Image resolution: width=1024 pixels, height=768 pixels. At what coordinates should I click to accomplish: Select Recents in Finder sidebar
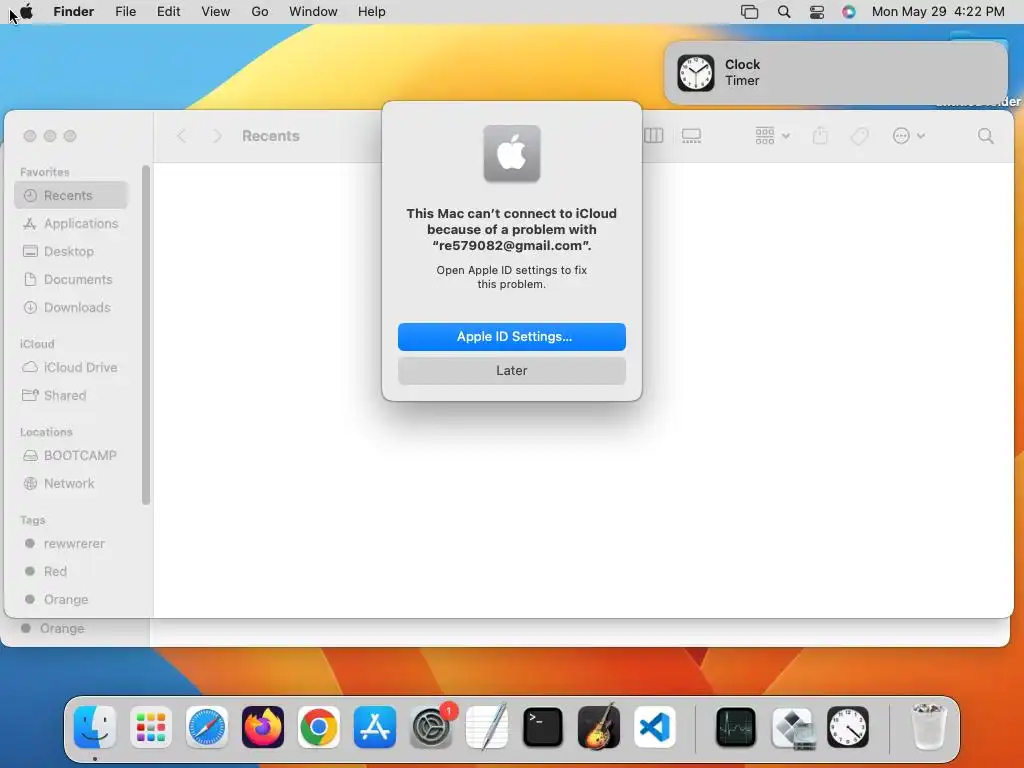pyautogui.click(x=71, y=195)
